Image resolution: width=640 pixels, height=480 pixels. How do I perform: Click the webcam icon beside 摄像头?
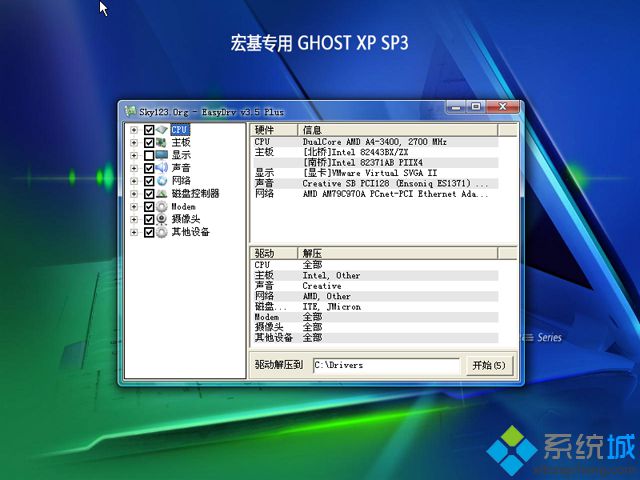tap(162, 219)
